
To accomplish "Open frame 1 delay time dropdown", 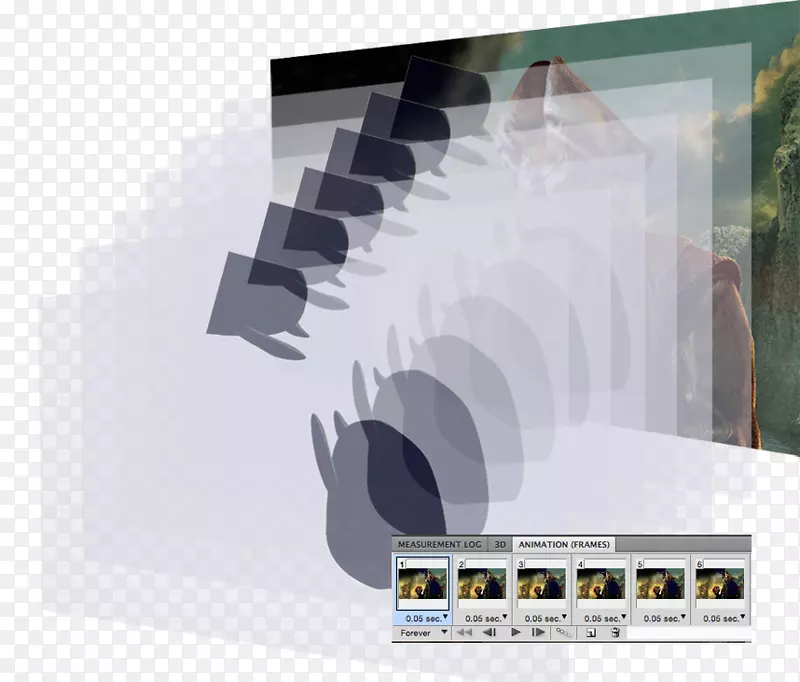I will tap(427, 618).
